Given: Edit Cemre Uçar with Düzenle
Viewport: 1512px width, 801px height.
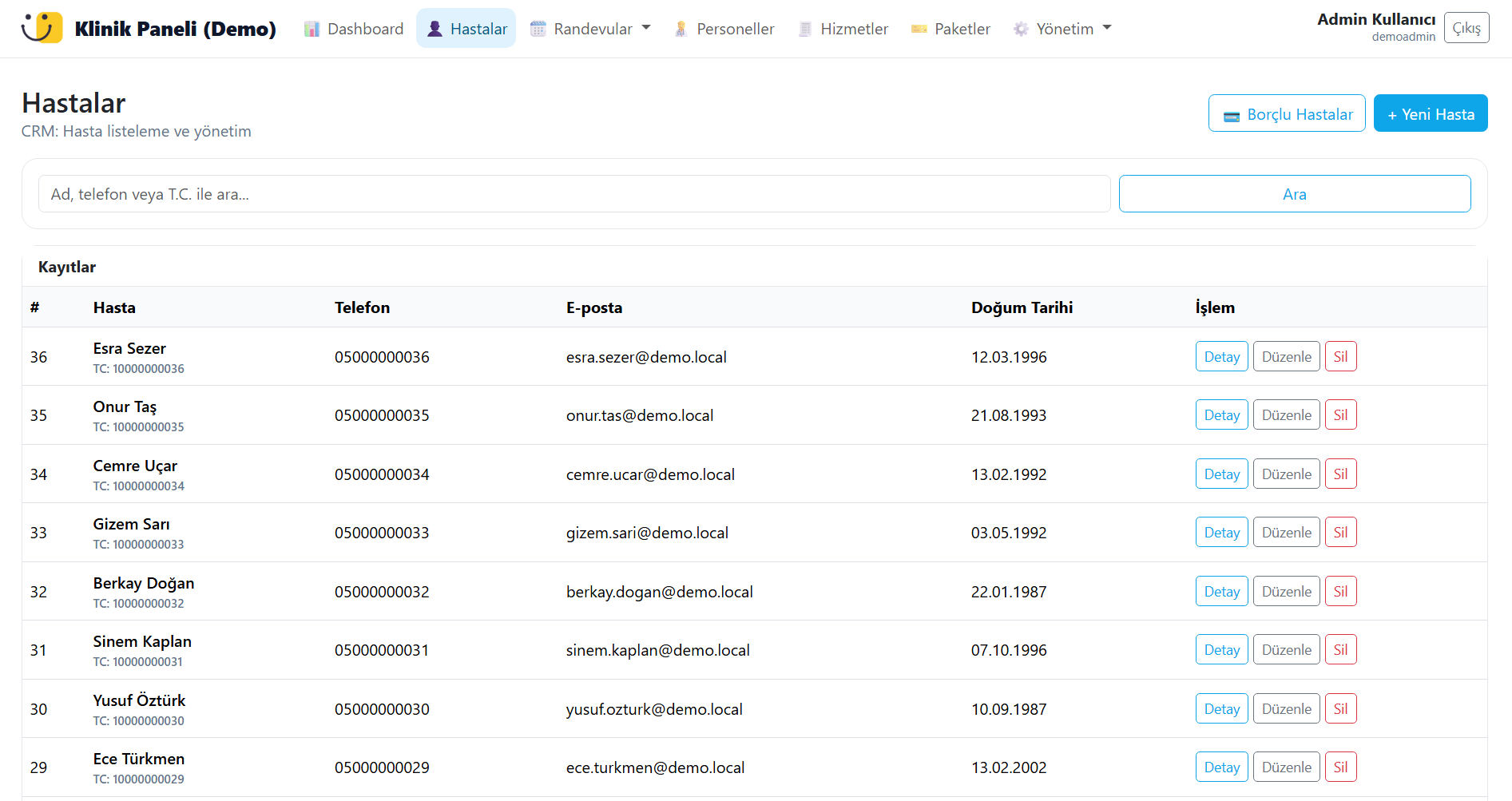Looking at the screenshot, I should [1286, 474].
